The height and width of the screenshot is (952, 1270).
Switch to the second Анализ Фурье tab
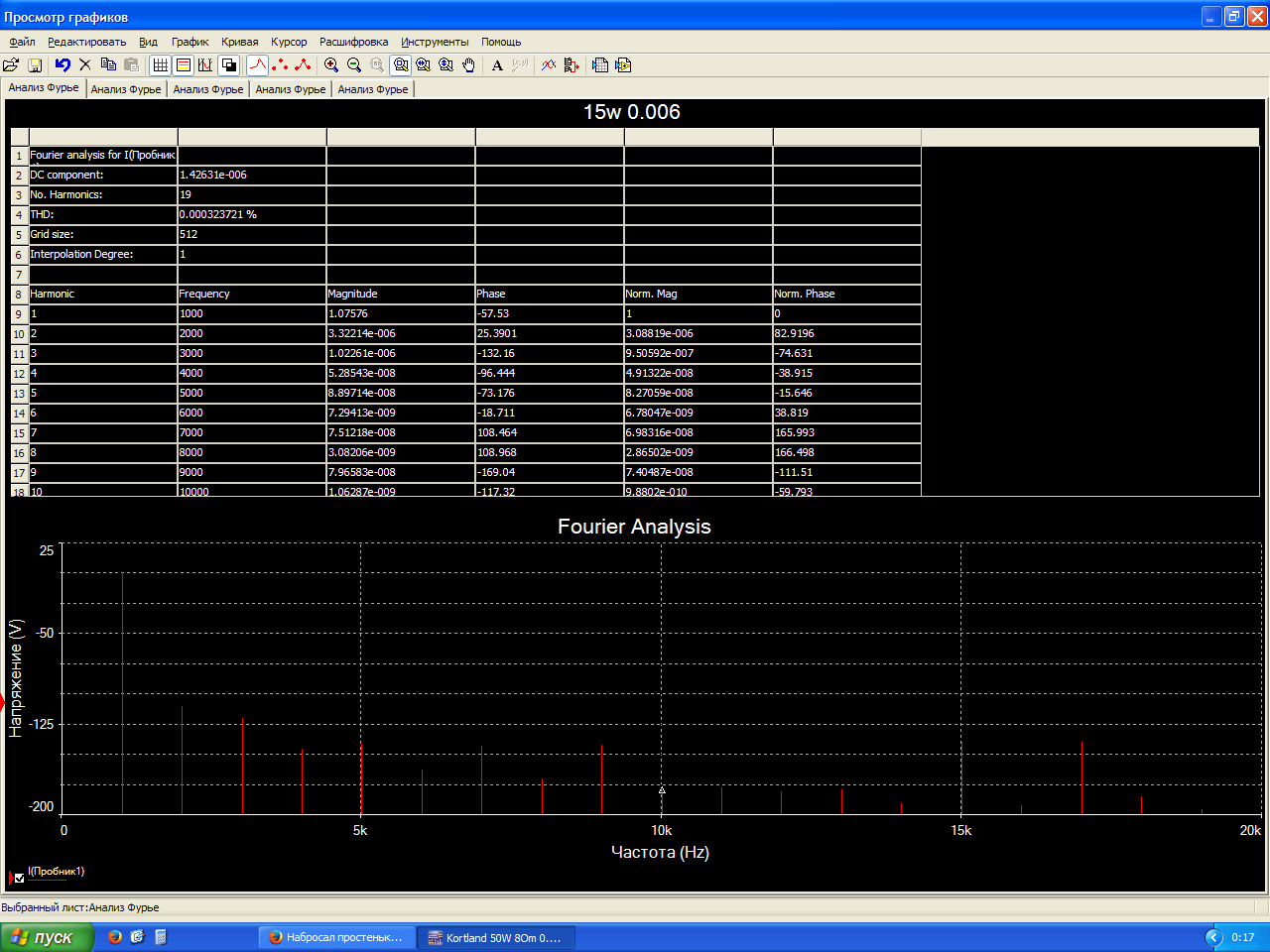(126, 89)
